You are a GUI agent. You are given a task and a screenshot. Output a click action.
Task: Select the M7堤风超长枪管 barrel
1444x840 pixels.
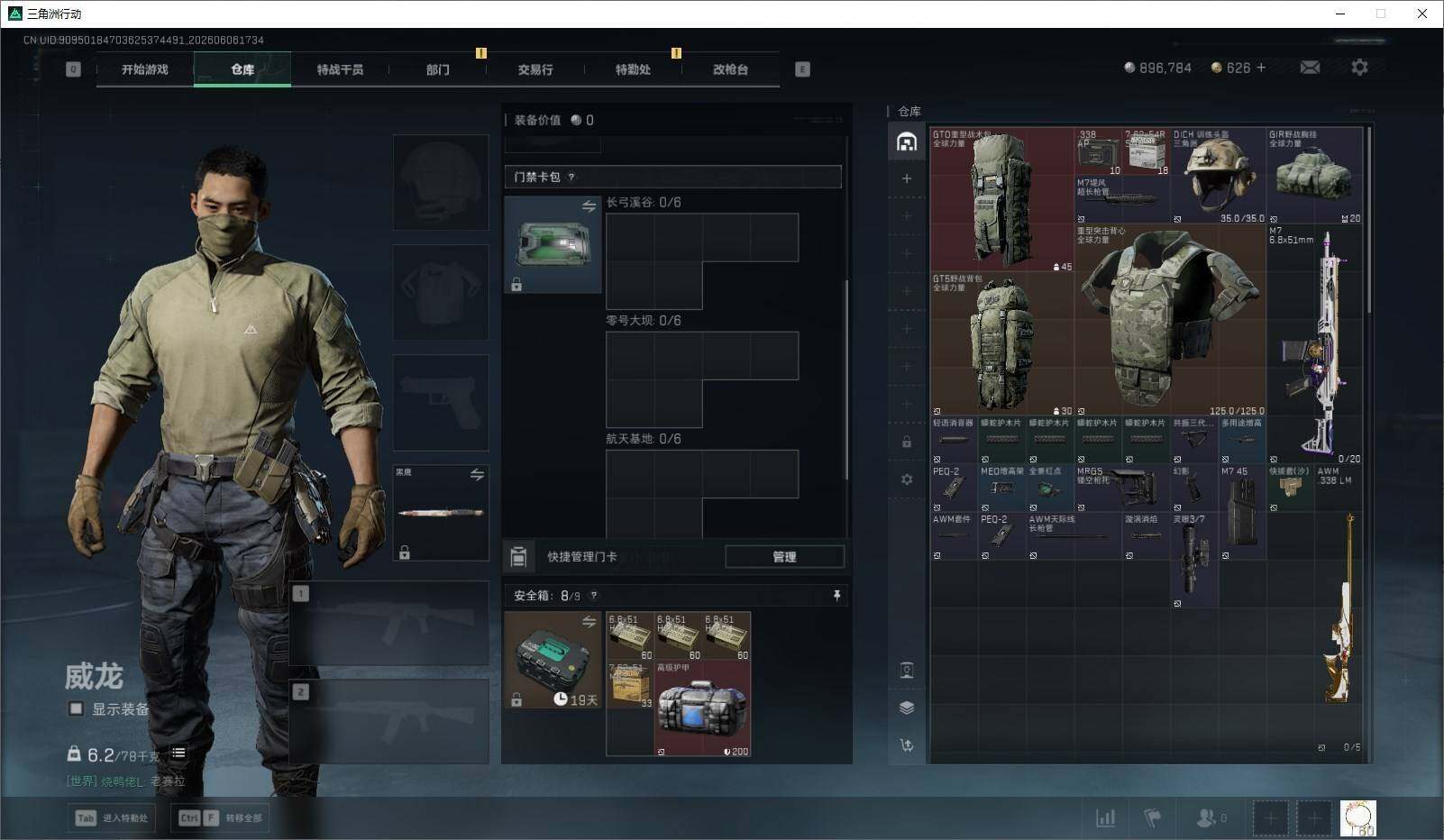(x=1122, y=200)
